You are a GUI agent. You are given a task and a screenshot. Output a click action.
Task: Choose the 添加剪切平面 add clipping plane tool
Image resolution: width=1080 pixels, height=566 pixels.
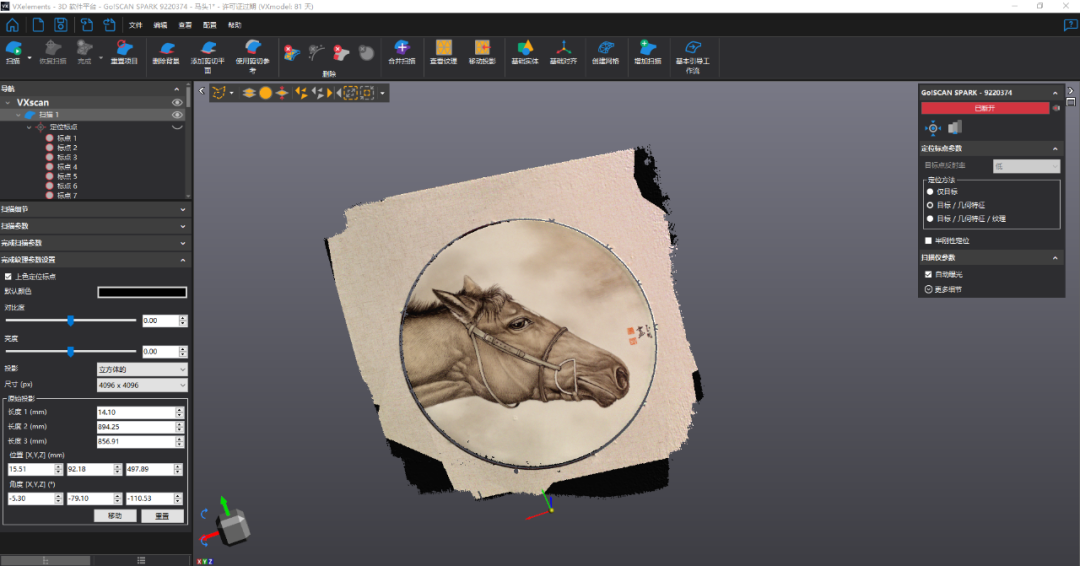(208, 56)
